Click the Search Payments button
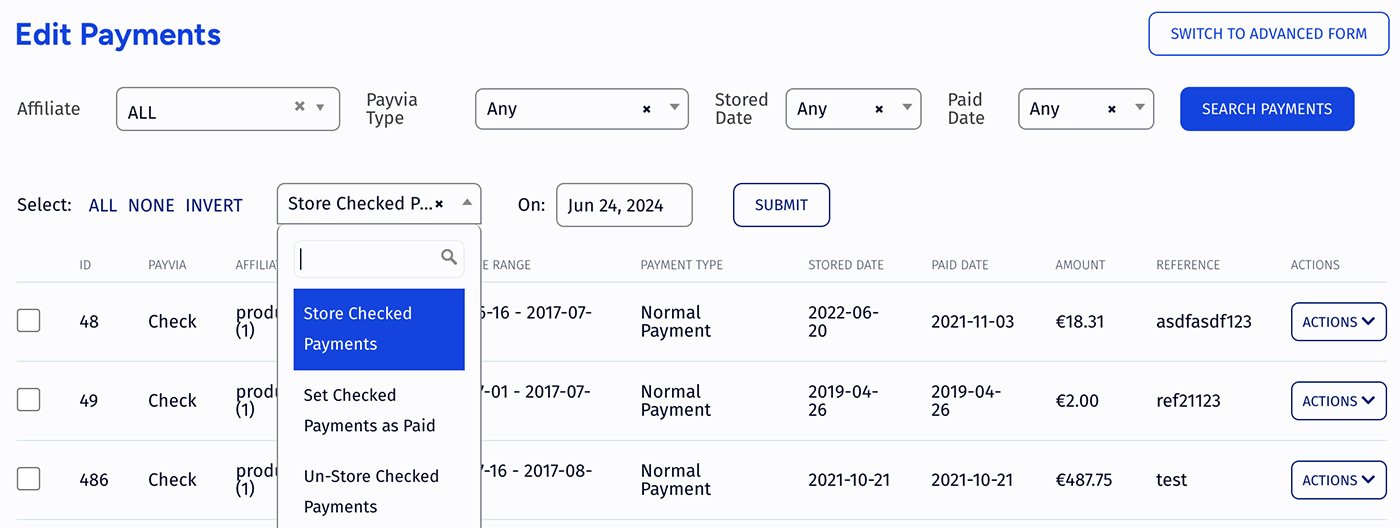Viewport: 1400px width, 528px height. [1267, 109]
